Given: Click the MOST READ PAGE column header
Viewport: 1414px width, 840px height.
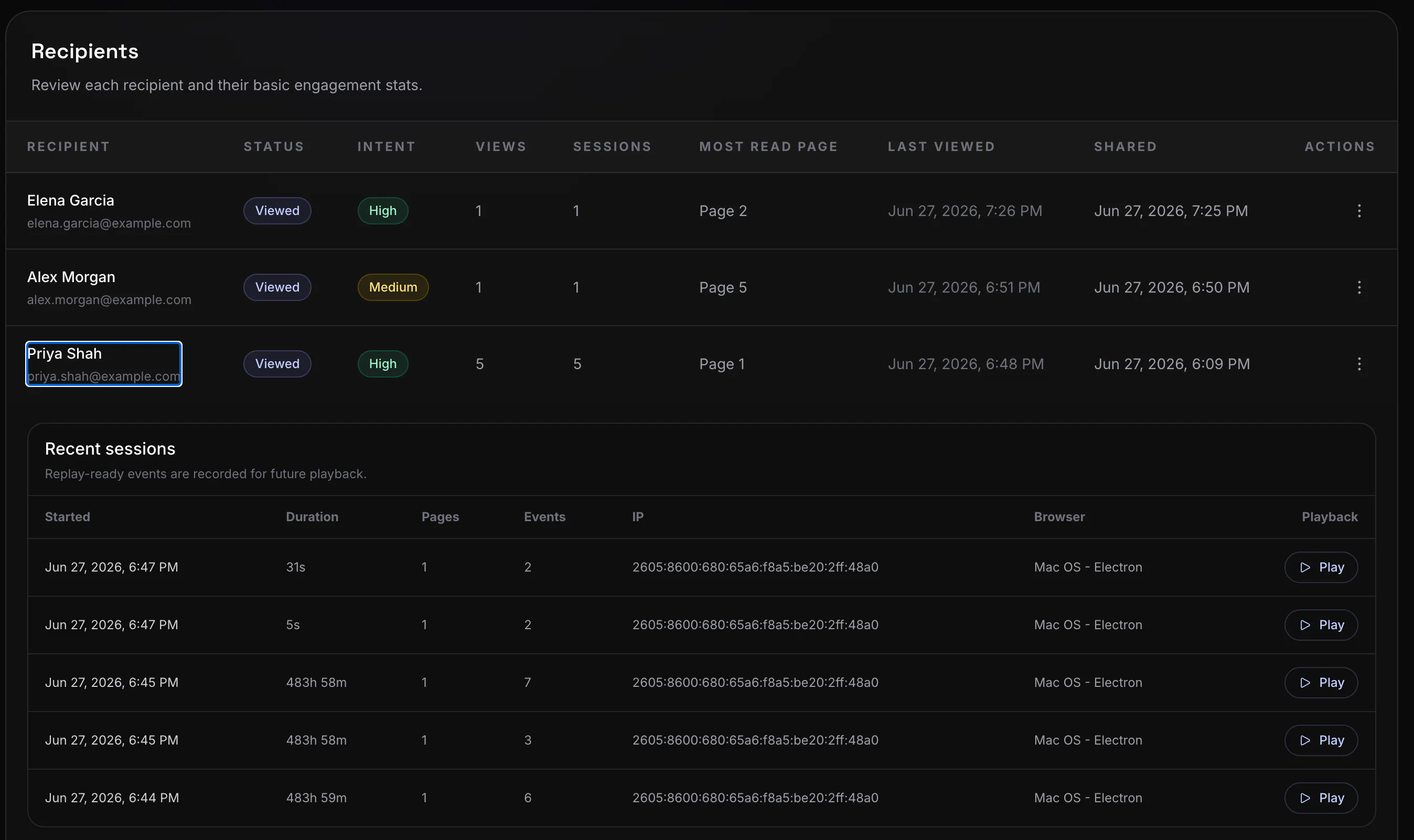Looking at the screenshot, I should click(768, 147).
